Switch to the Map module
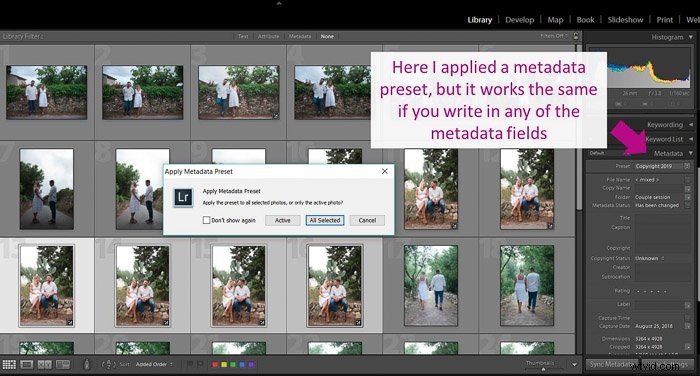The height and width of the screenshot is (376, 700). coord(555,20)
